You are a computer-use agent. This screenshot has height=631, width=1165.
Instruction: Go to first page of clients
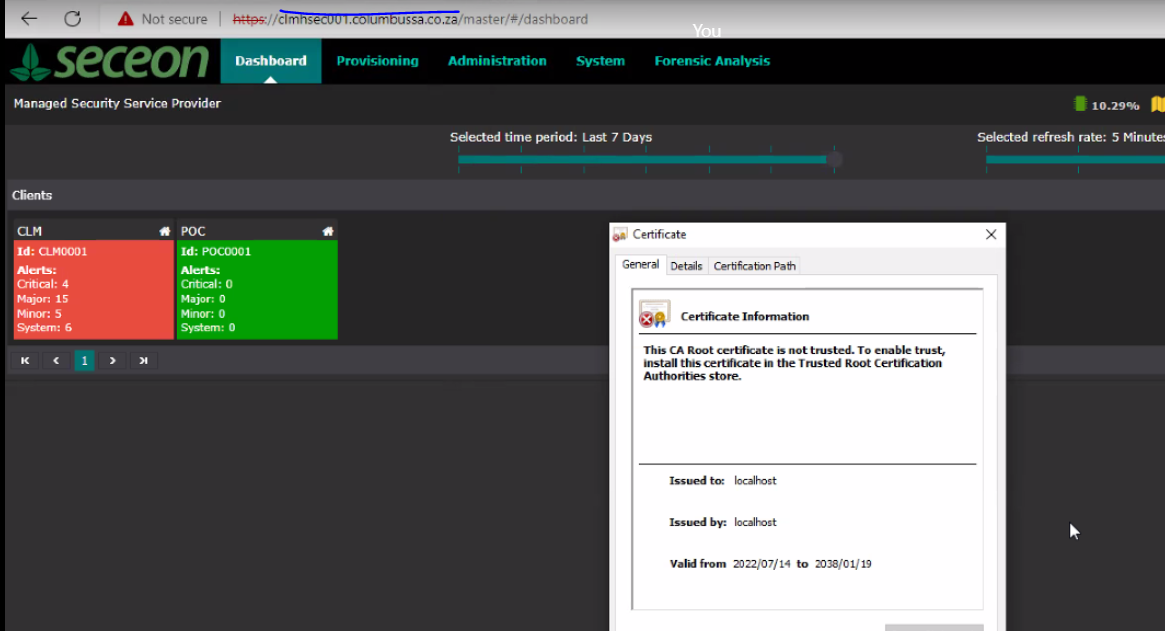(x=25, y=360)
